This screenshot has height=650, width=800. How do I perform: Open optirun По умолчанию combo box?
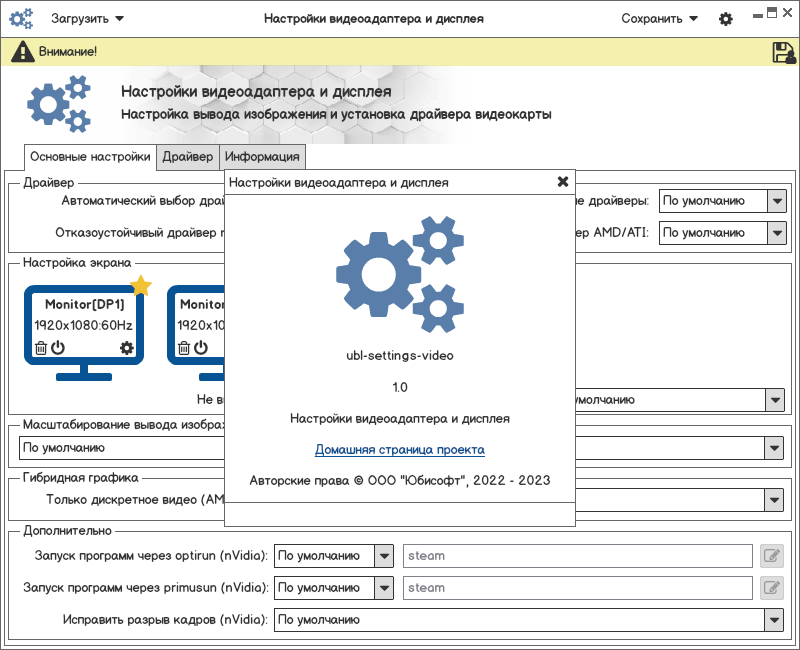334,556
